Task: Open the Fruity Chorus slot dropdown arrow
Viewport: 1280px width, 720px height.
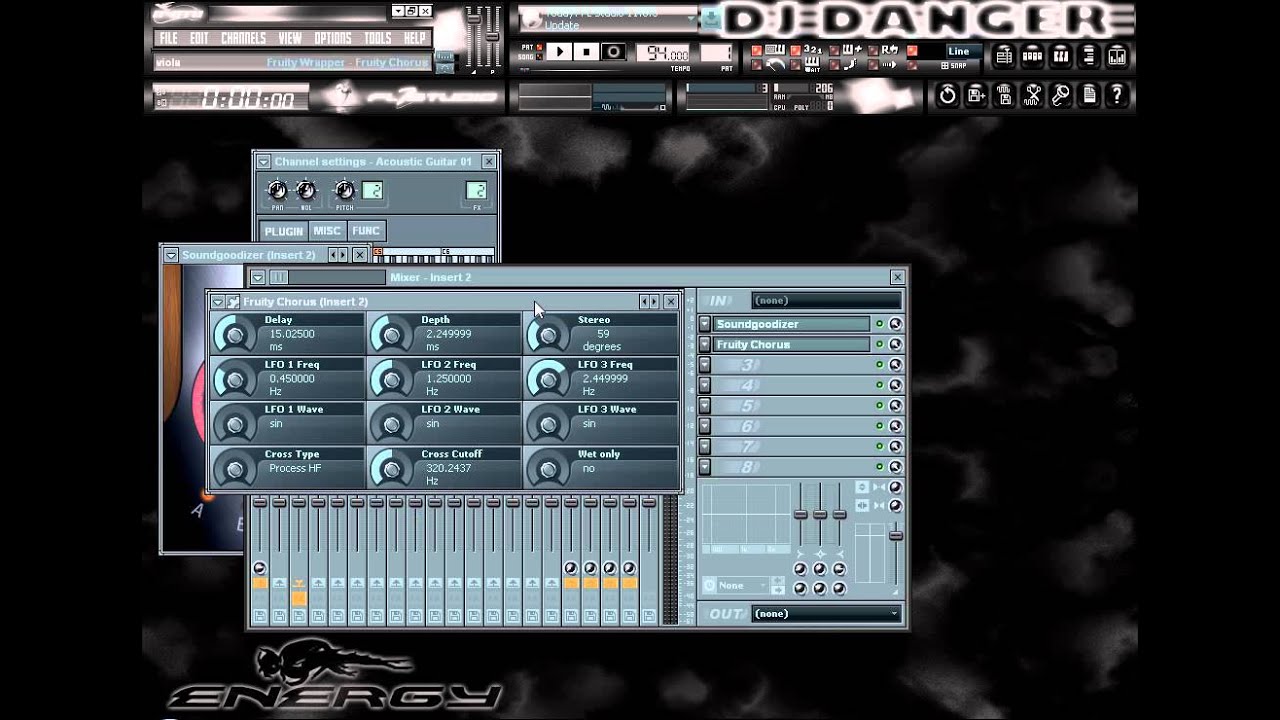Action: pos(705,345)
